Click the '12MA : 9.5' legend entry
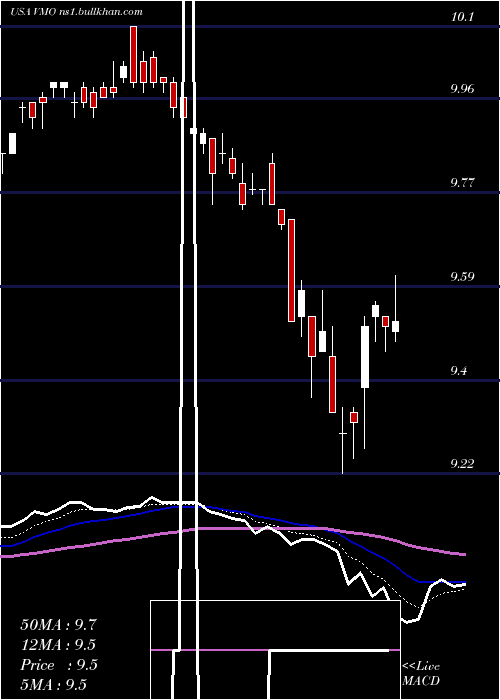Viewport: 500px width, 700px height. [58, 645]
